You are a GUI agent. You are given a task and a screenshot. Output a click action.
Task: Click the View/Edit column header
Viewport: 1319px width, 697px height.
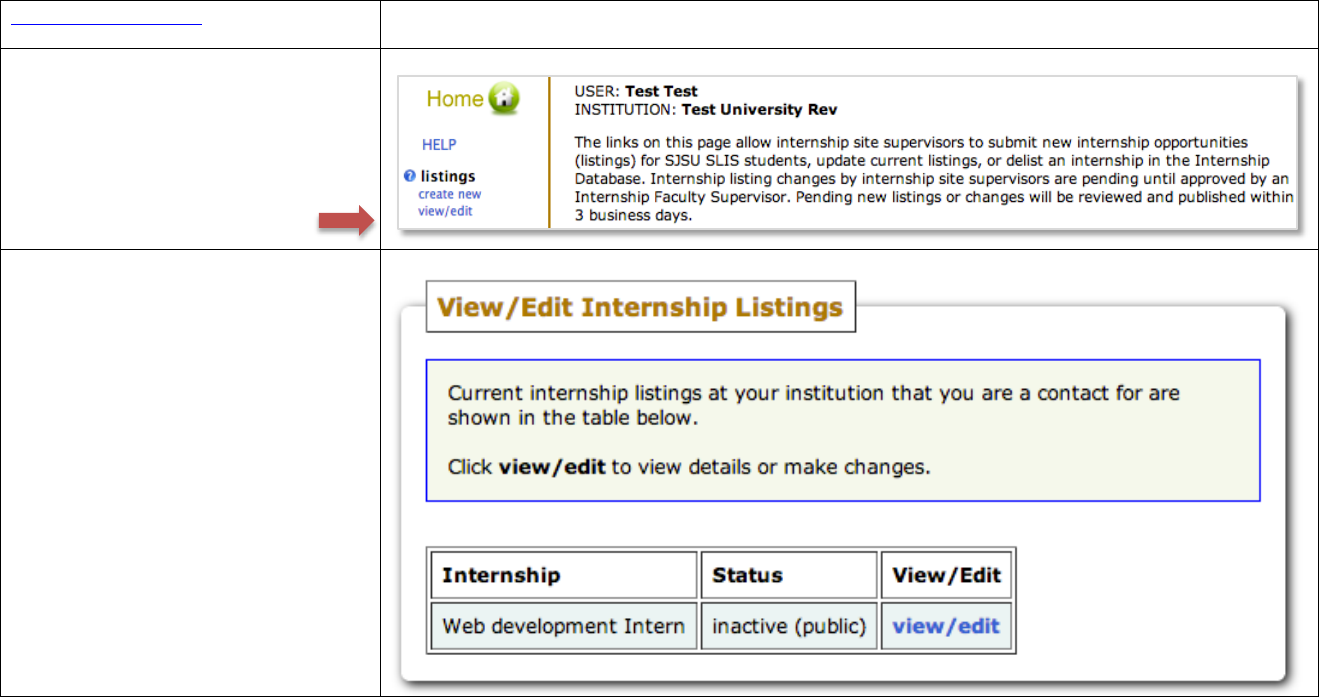pos(946,576)
